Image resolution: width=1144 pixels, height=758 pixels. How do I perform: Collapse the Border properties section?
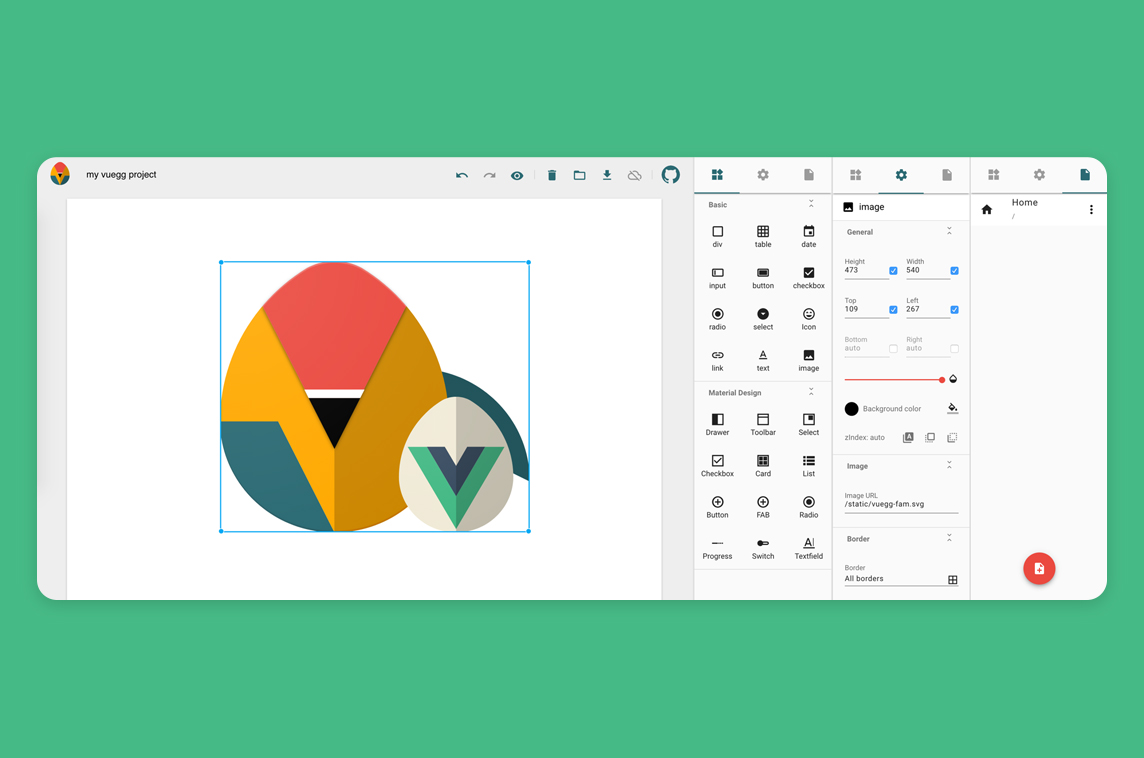(949, 538)
